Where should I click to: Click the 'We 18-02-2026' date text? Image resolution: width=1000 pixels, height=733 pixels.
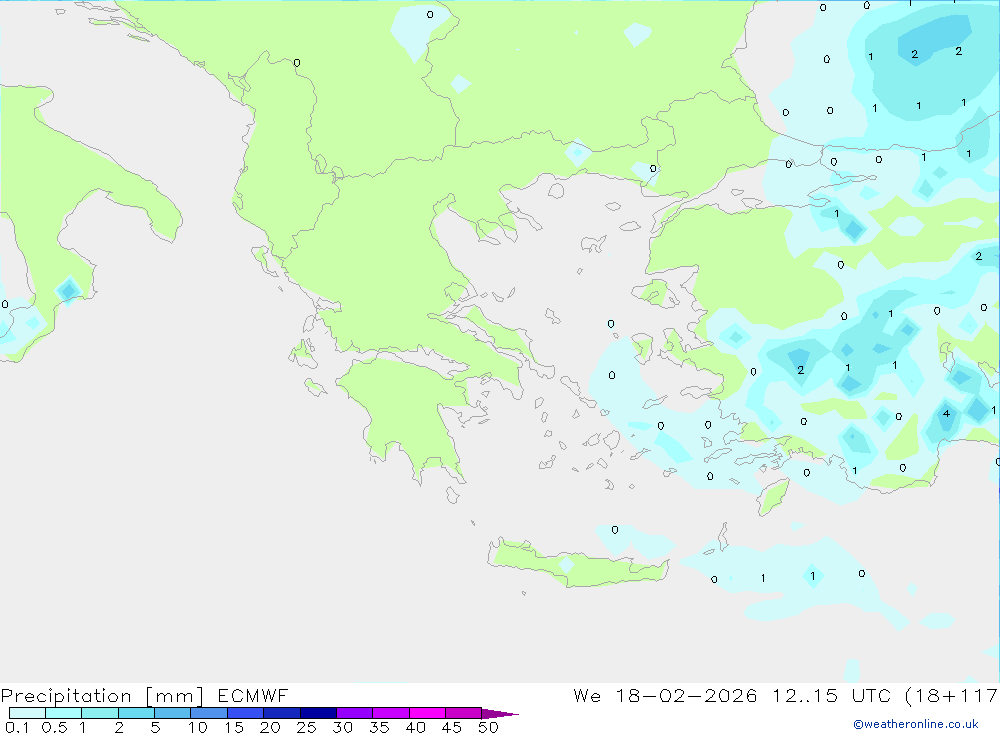tap(665, 695)
